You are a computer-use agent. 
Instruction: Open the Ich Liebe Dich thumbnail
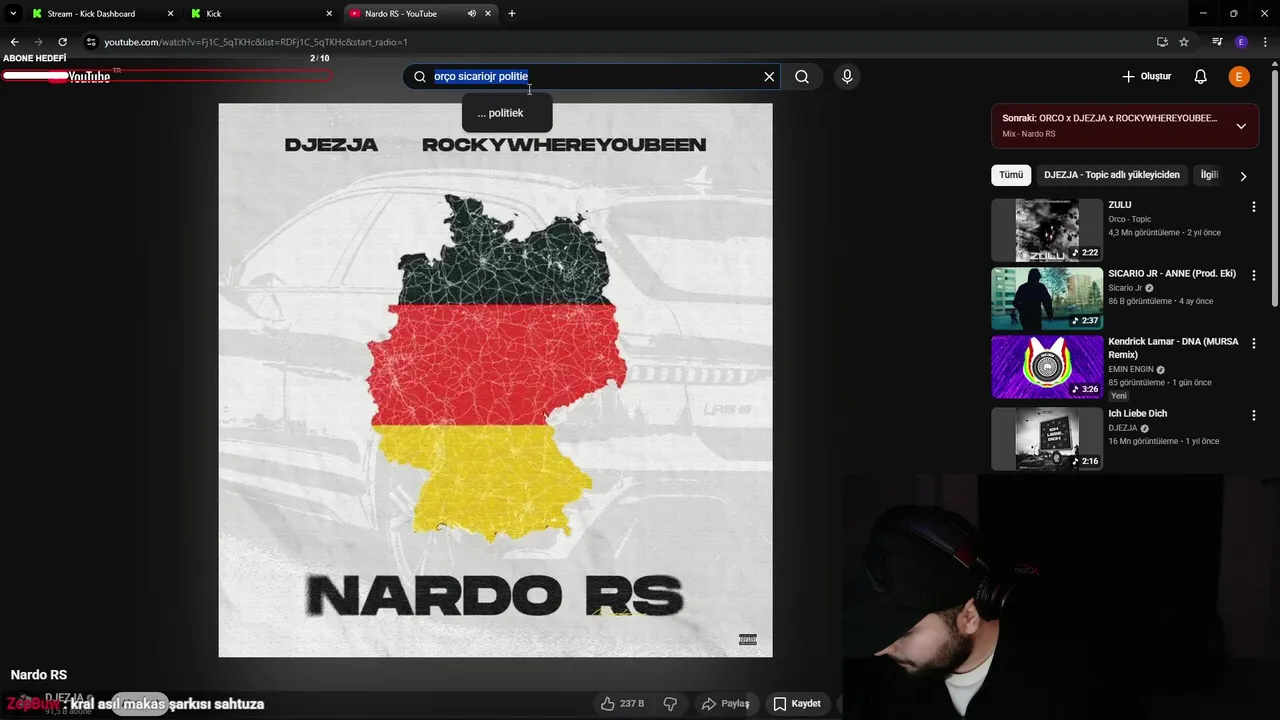coord(1047,438)
